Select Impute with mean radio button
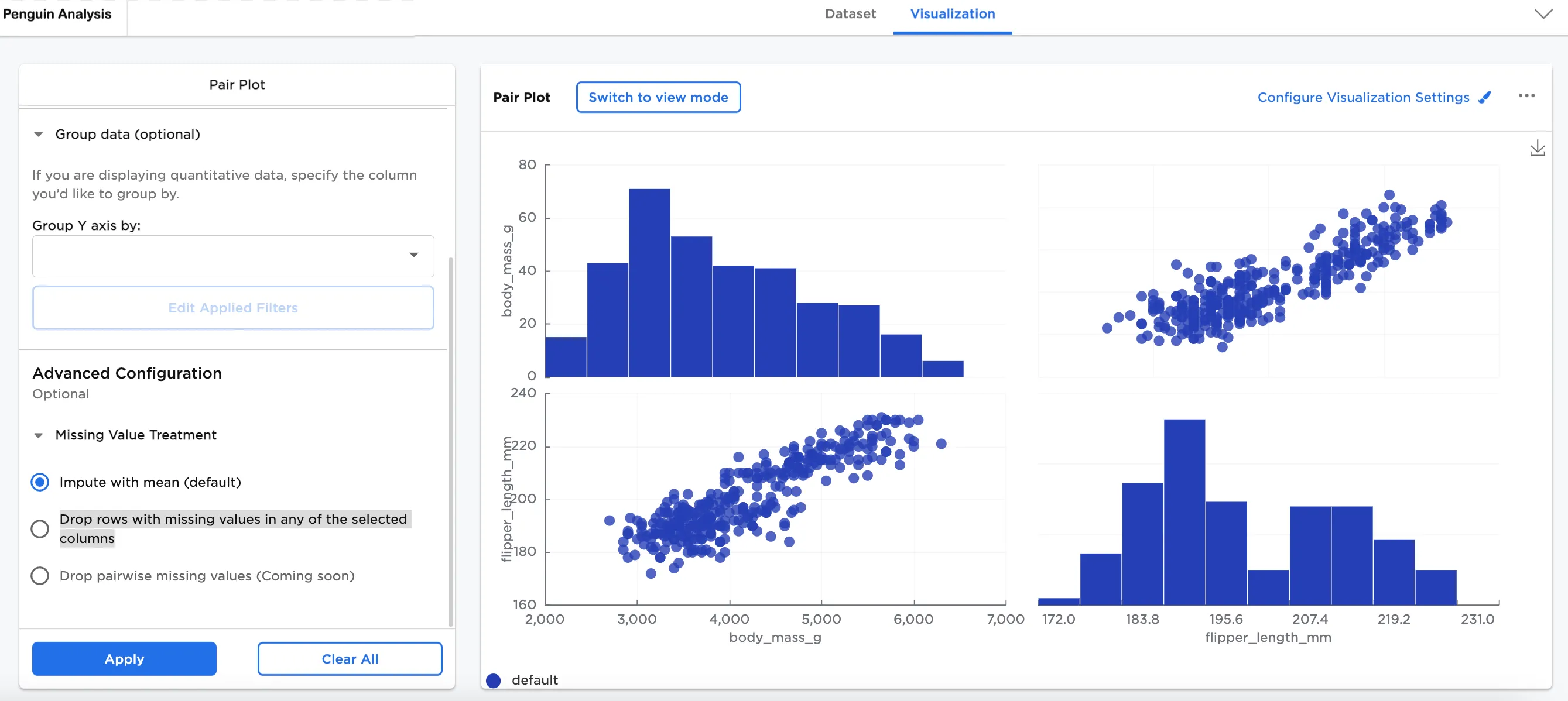 40,482
